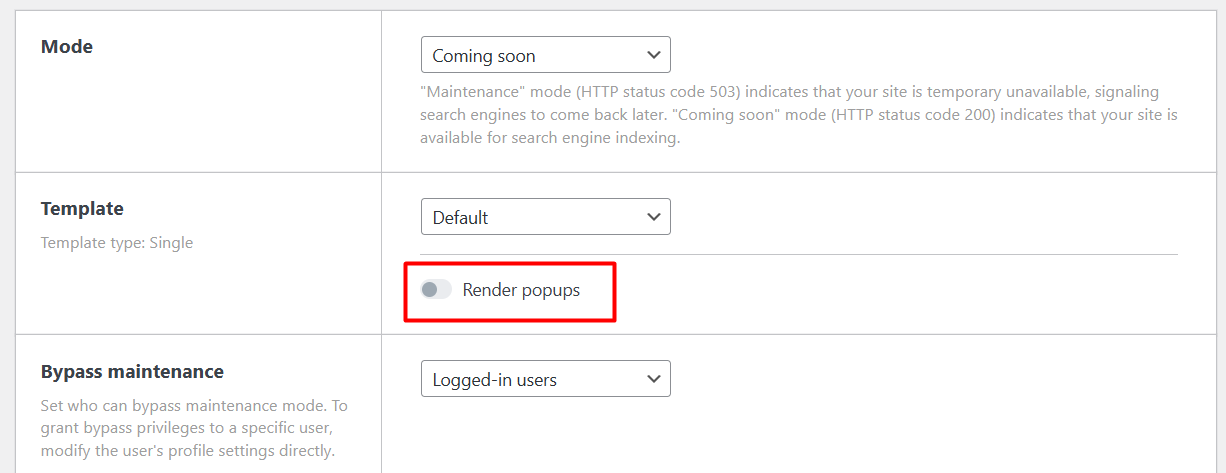1226x473 pixels.
Task: Click the chevron arrow on Default select
Action: 654,217
